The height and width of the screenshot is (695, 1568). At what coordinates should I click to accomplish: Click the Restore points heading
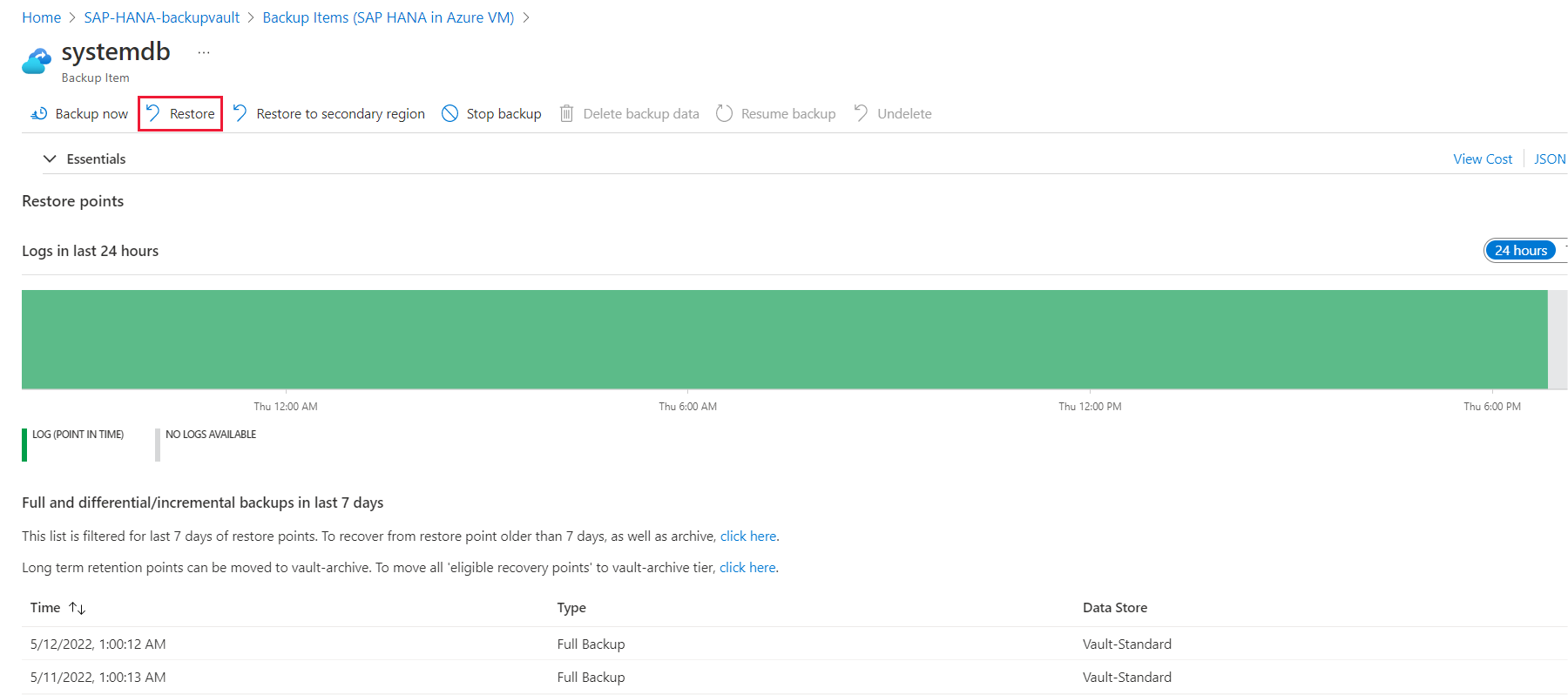pyautogui.click(x=72, y=201)
